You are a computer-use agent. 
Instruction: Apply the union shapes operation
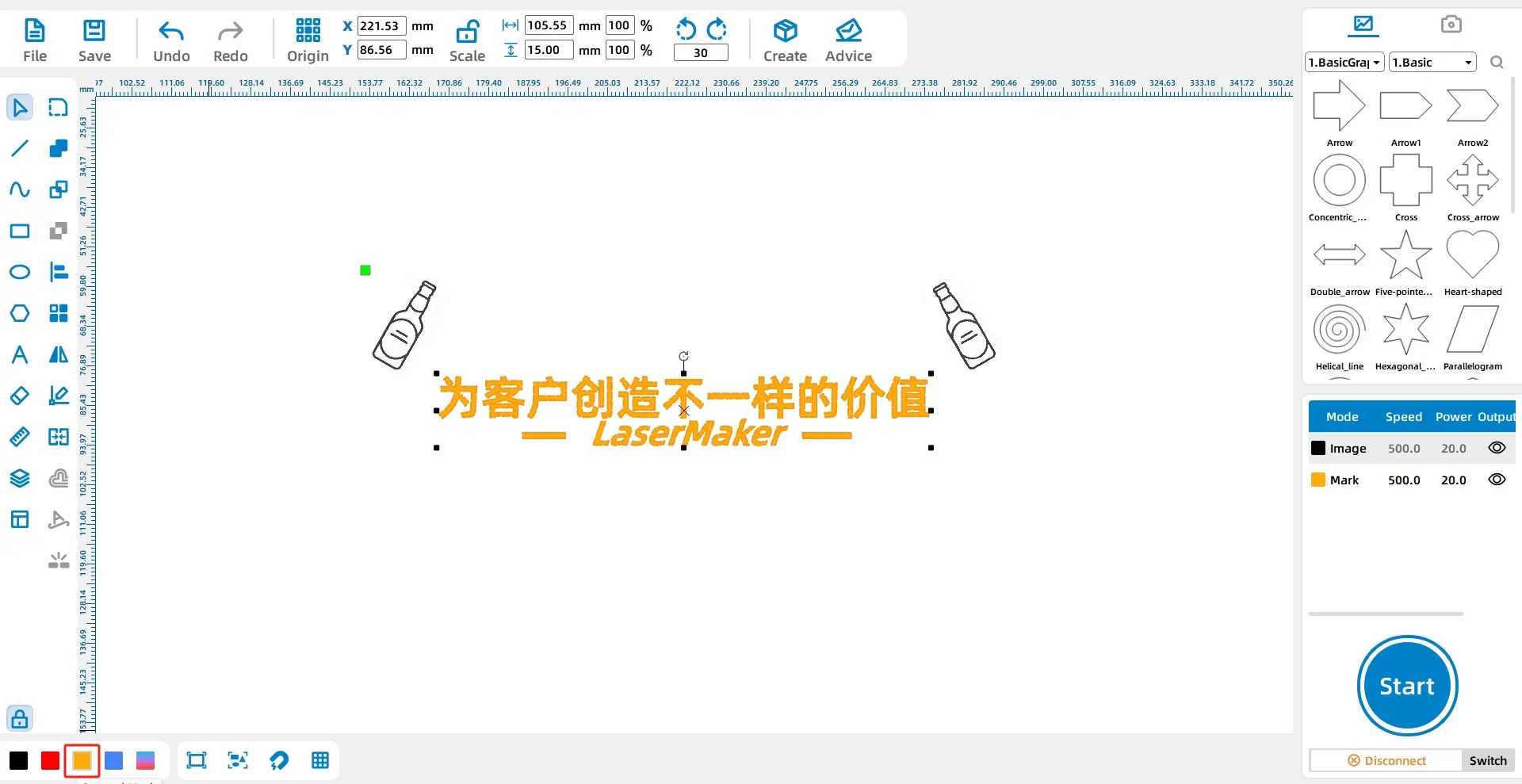coord(59,148)
